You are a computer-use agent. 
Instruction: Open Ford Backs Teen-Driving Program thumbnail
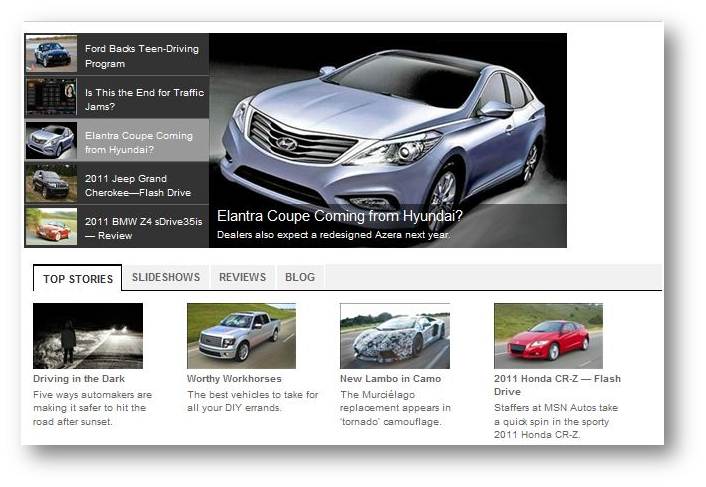[x=51, y=54]
